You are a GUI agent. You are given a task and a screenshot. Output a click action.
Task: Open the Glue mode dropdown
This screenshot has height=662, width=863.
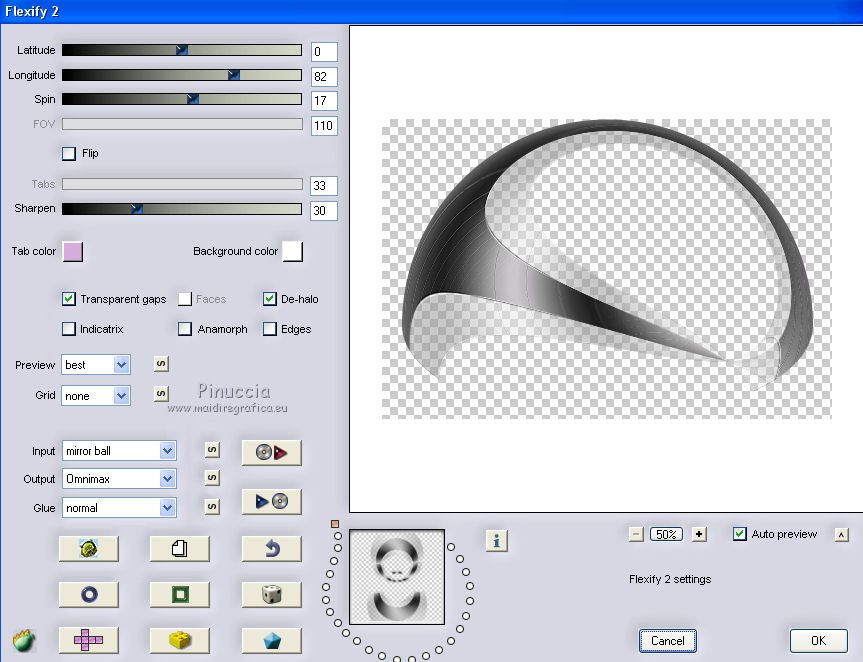[x=119, y=507]
